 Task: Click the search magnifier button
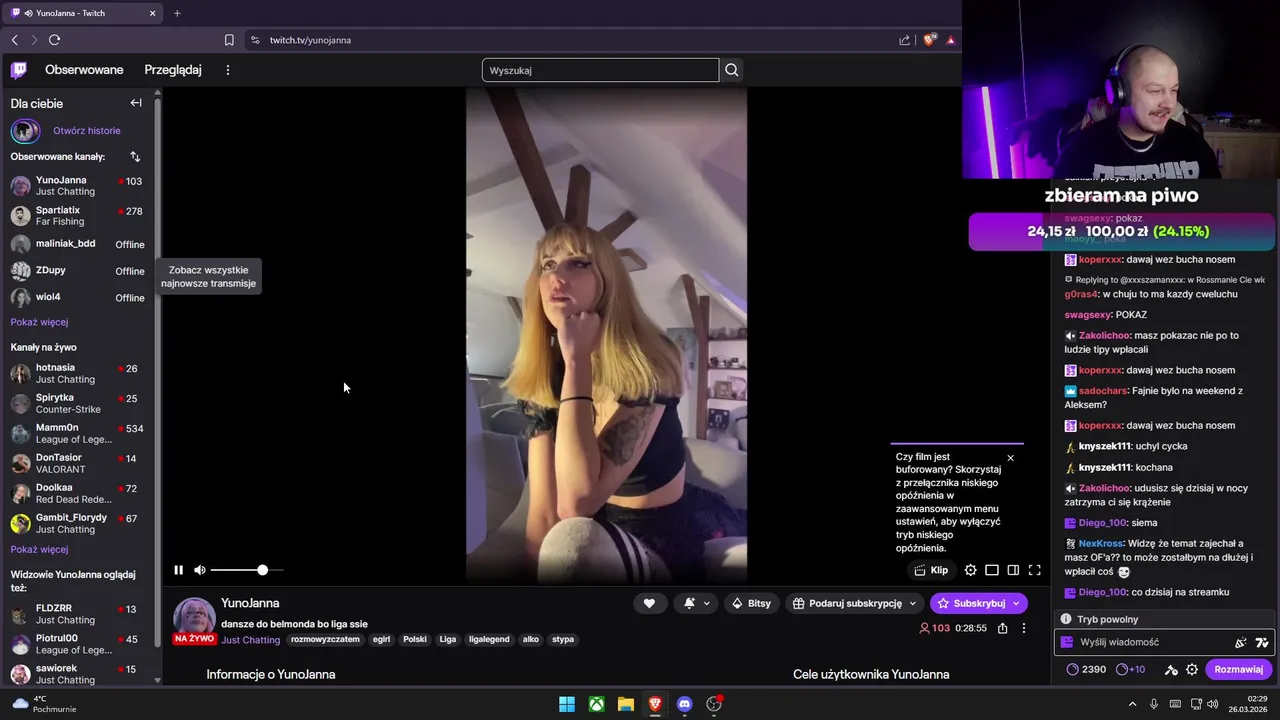pyautogui.click(x=732, y=70)
